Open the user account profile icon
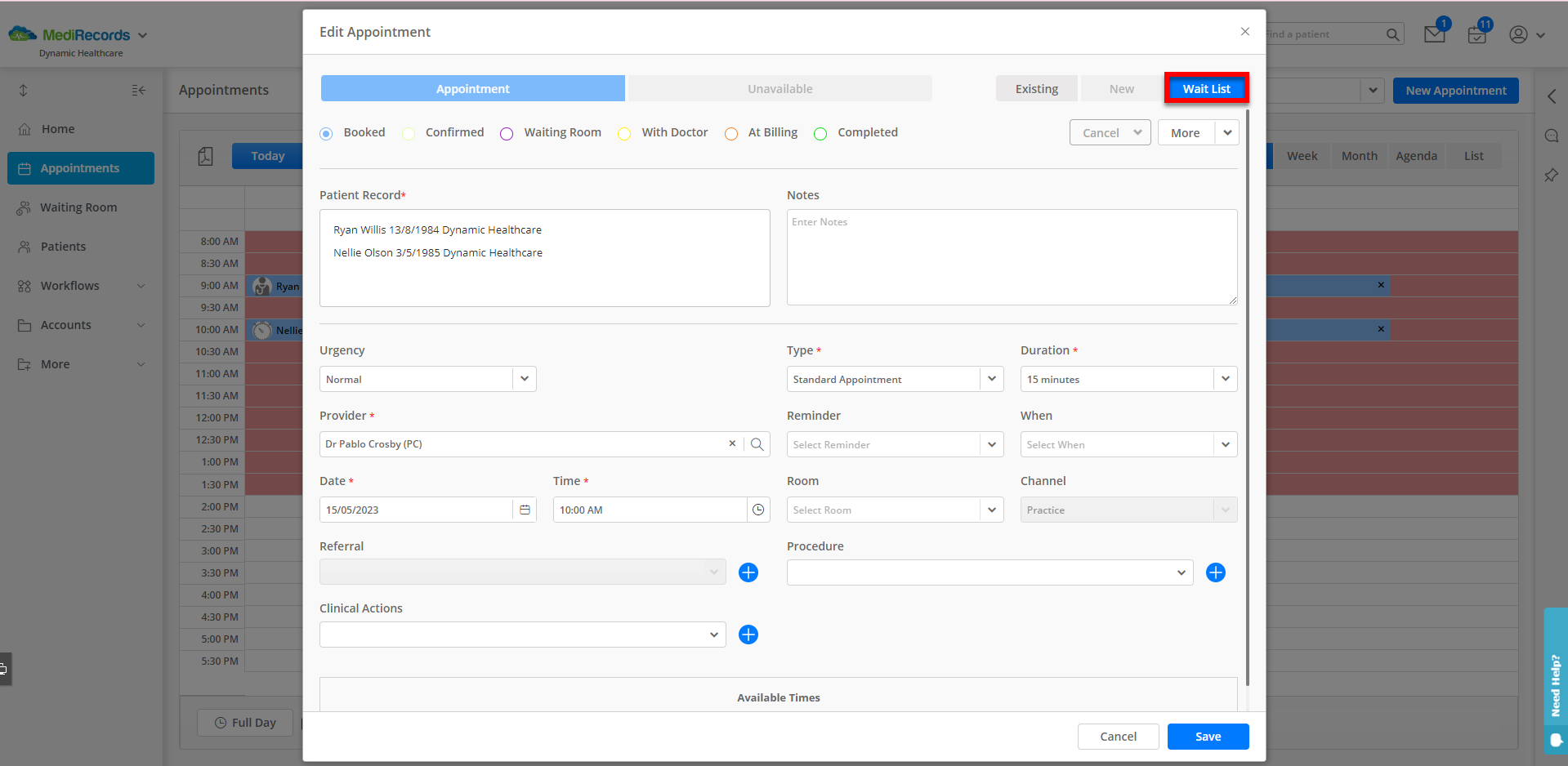The width and height of the screenshot is (1568, 766). [1518, 34]
